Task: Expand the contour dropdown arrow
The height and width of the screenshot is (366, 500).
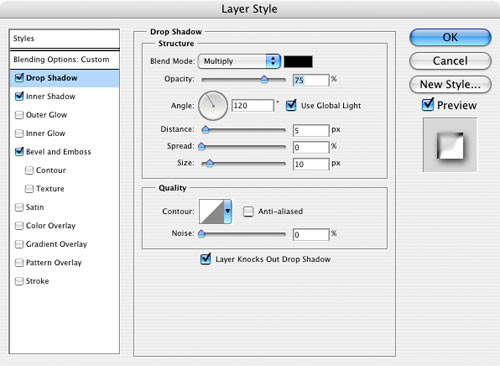Action: click(x=228, y=211)
